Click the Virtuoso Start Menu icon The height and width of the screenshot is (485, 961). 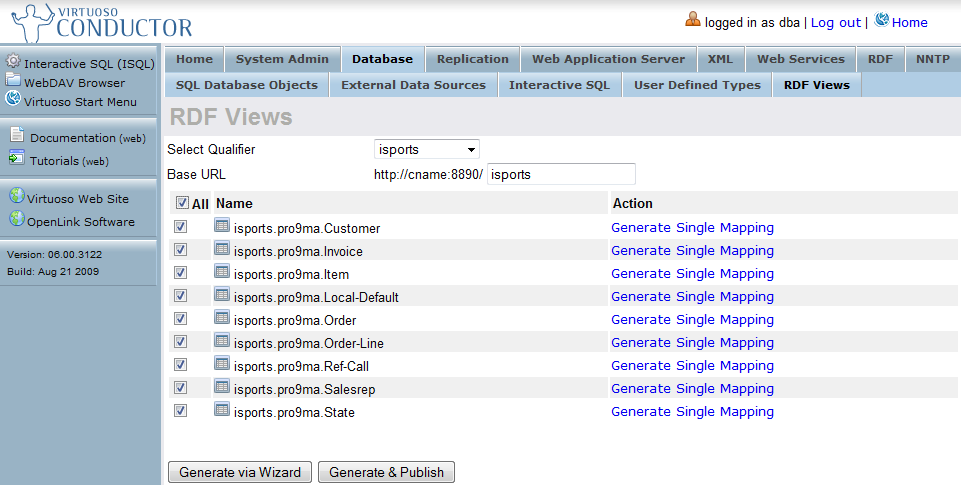(x=13, y=99)
